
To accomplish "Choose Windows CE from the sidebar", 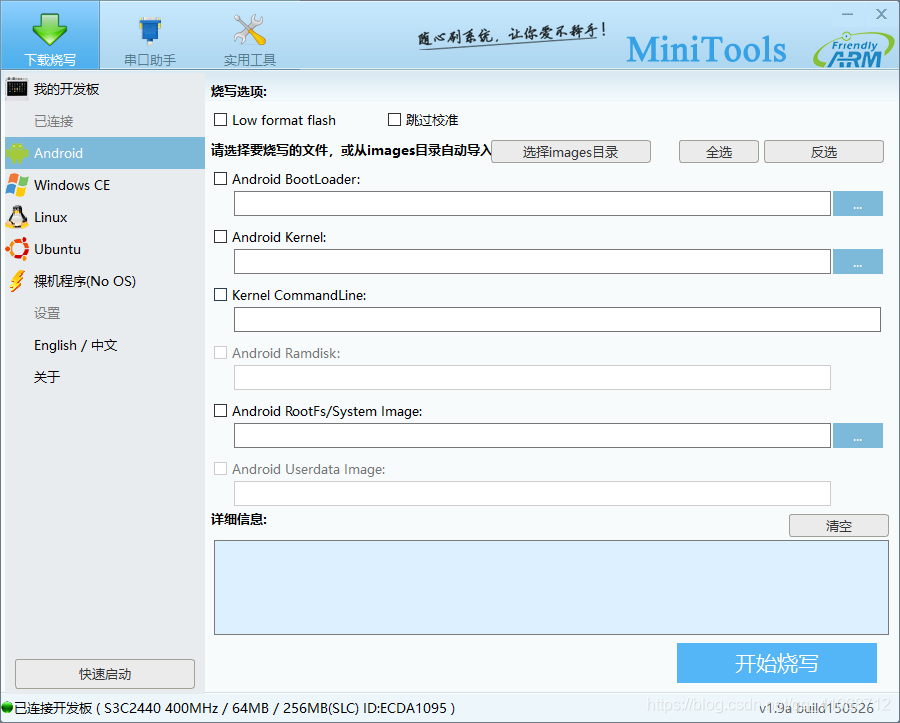I will pyautogui.click(x=104, y=185).
